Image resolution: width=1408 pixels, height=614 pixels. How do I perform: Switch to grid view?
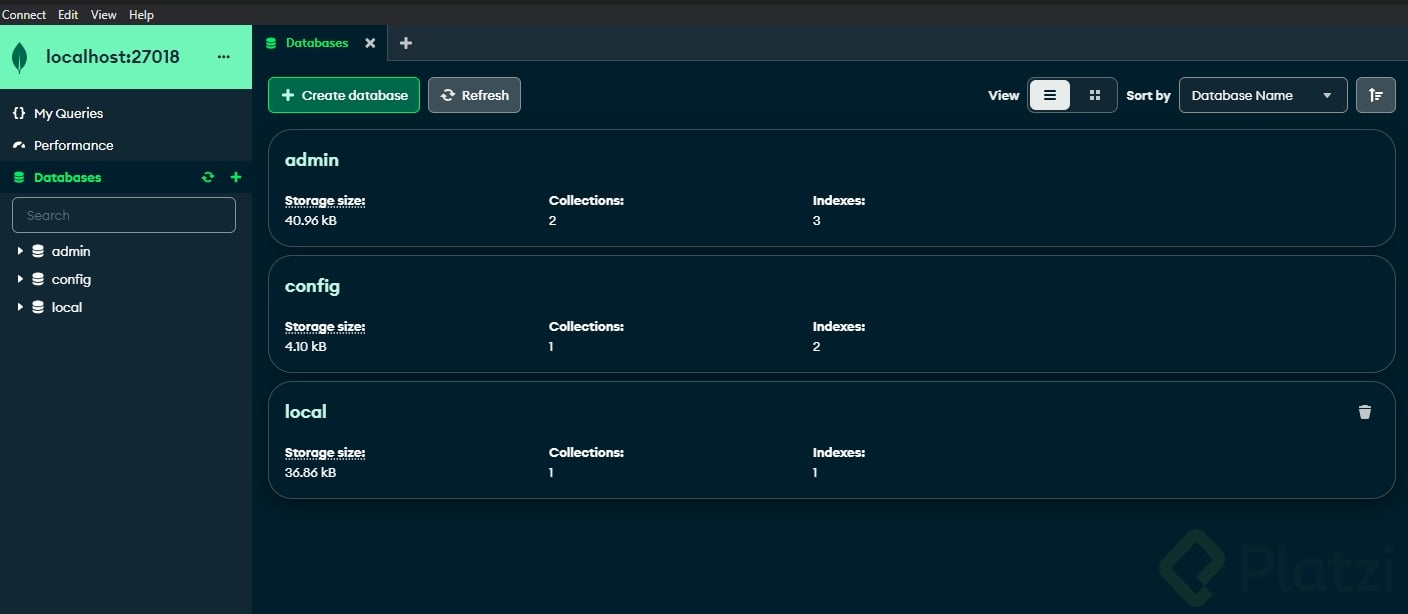pos(1094,95)
